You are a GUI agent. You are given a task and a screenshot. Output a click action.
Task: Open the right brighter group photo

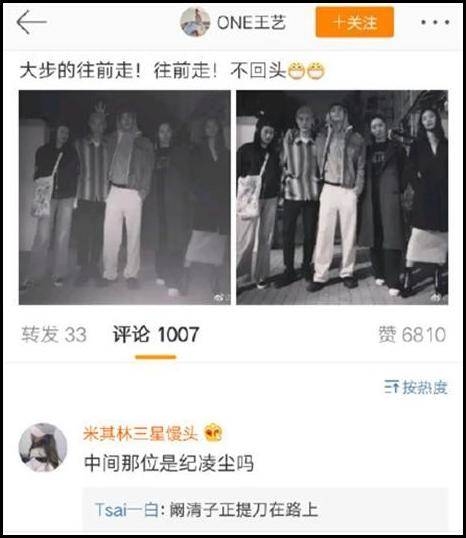tap(342, 197)
